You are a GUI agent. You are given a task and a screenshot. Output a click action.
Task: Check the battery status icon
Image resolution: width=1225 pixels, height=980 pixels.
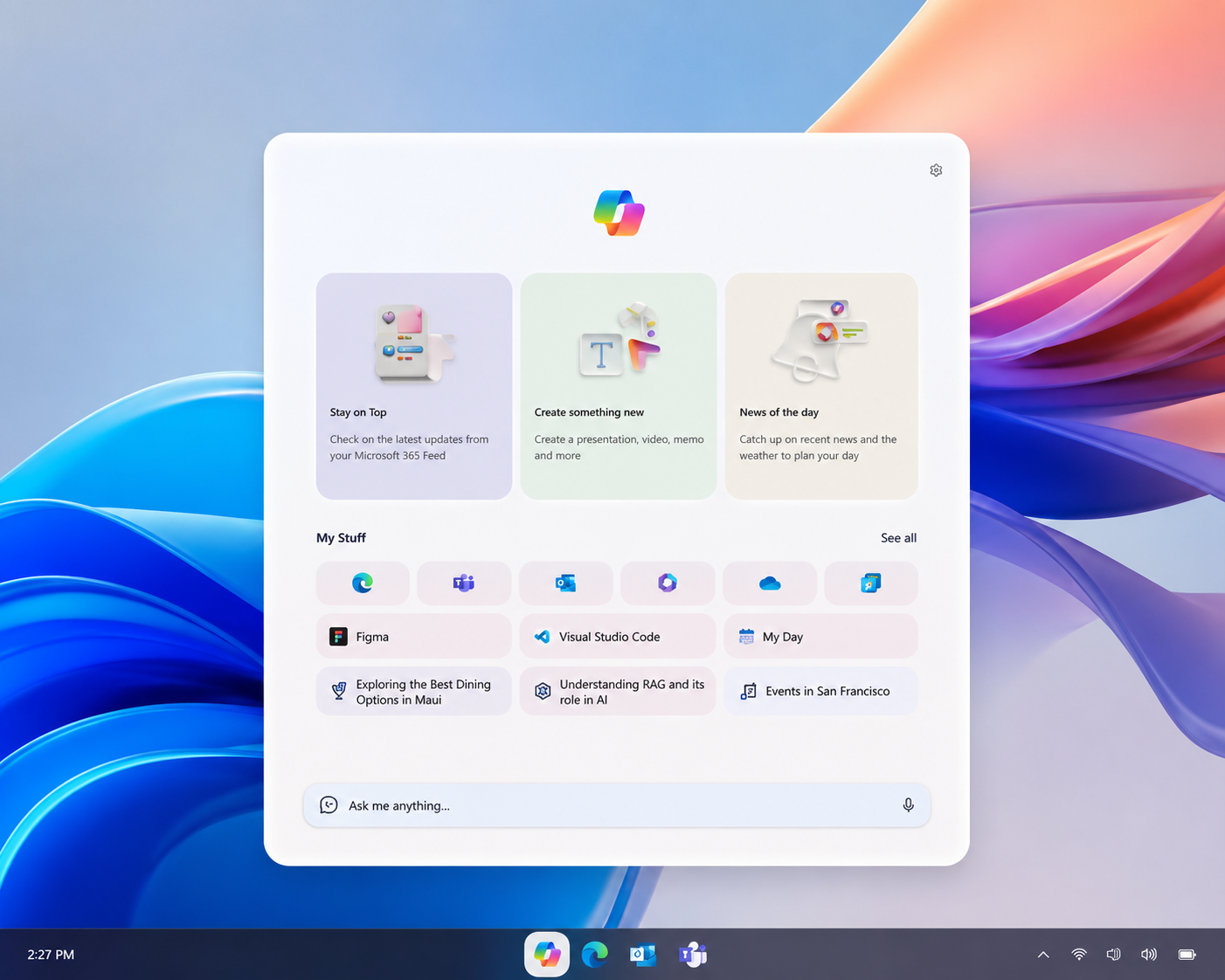[1187, 955]
